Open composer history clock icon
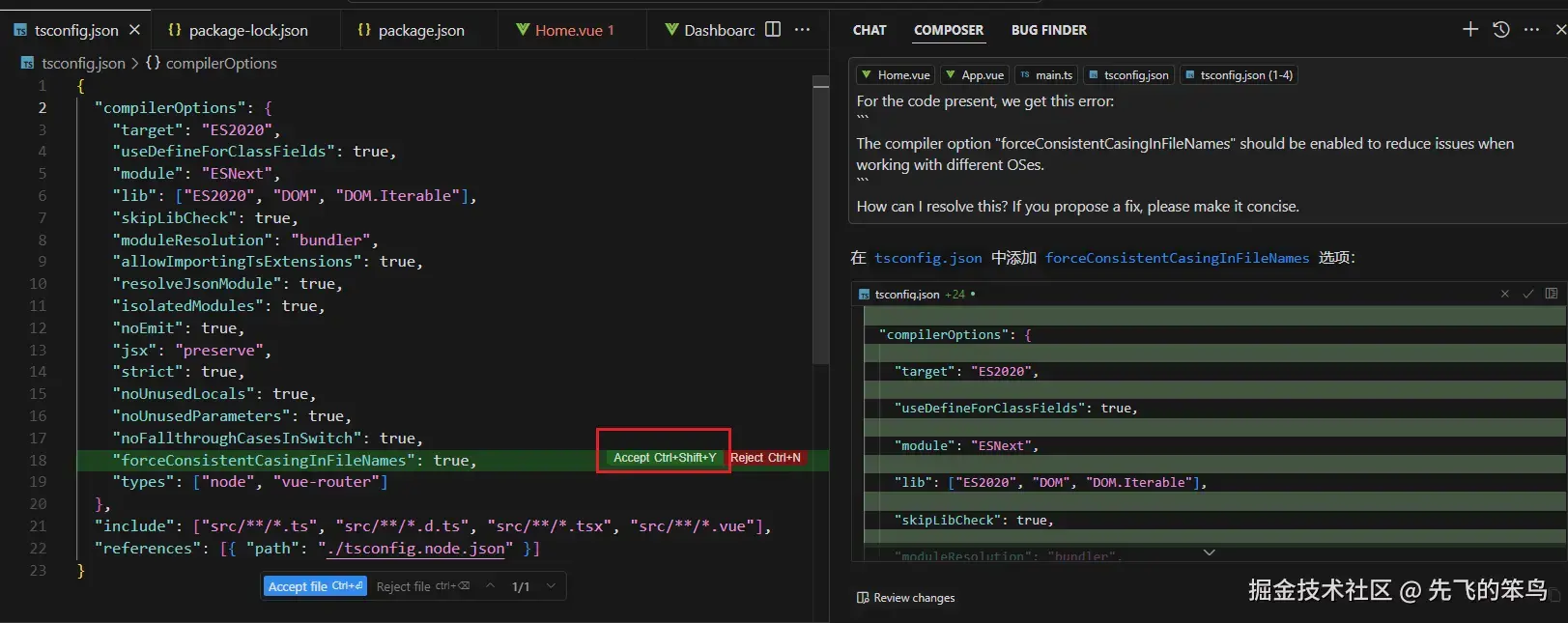The image size is (1568, 623). tap(1501, 29)
